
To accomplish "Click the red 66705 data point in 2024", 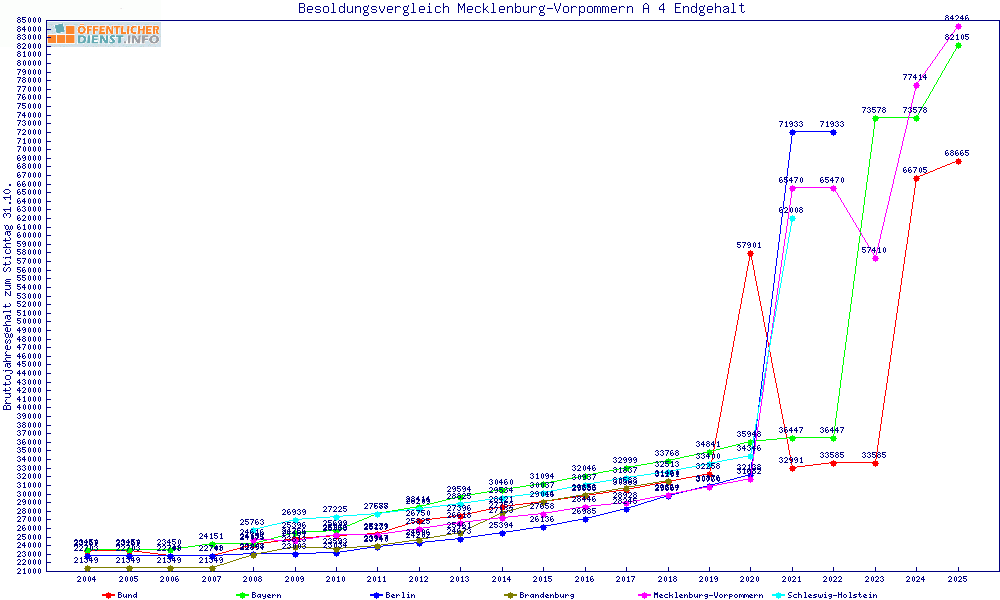I will click(x=916, y=178).
